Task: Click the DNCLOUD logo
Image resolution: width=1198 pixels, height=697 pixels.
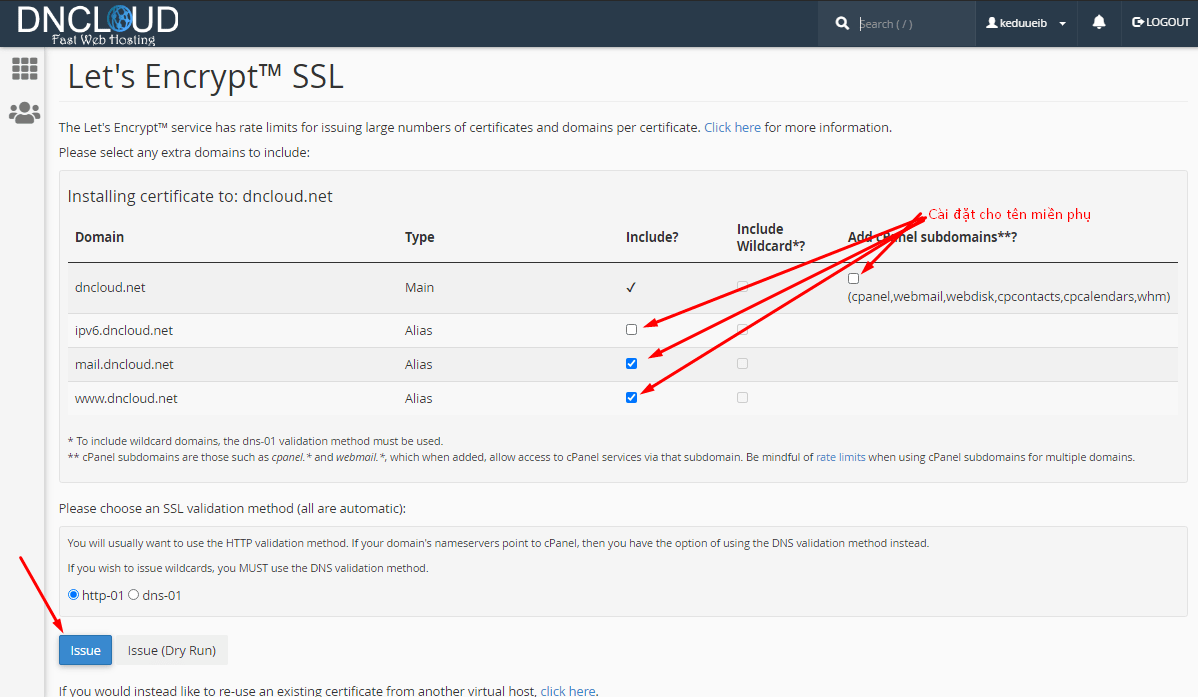Action: point(98,24)
